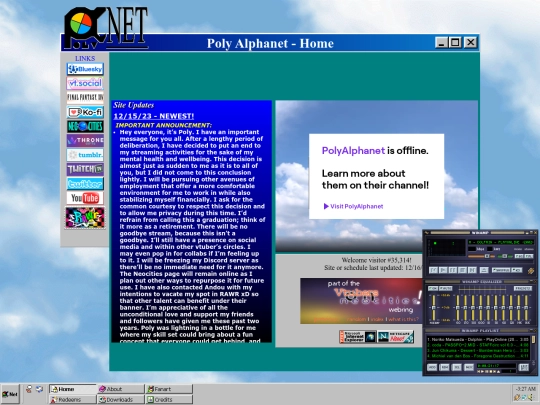The width and height of the screenshot is (540, 405).
Task: Open the YouTube link badge
Action: point(85,198)
